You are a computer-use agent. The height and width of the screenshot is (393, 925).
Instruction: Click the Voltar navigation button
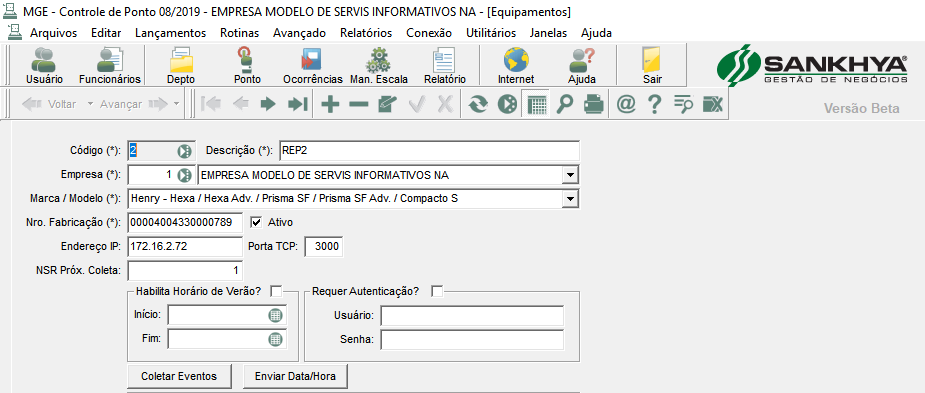point(50,104)
